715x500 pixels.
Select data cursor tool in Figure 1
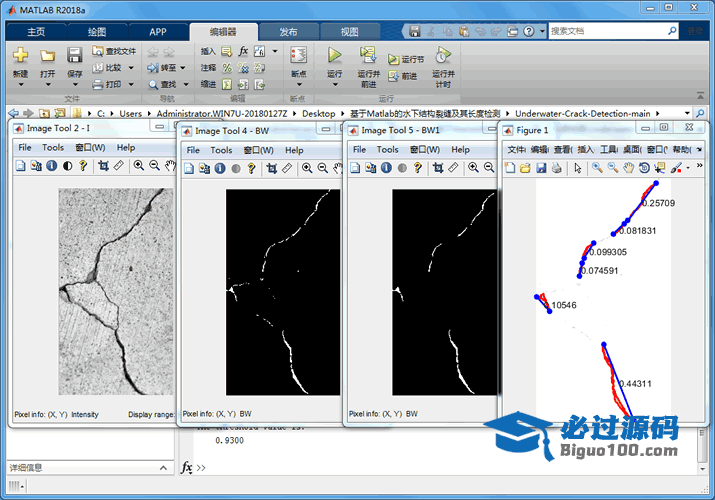click(x=659, y=168)
